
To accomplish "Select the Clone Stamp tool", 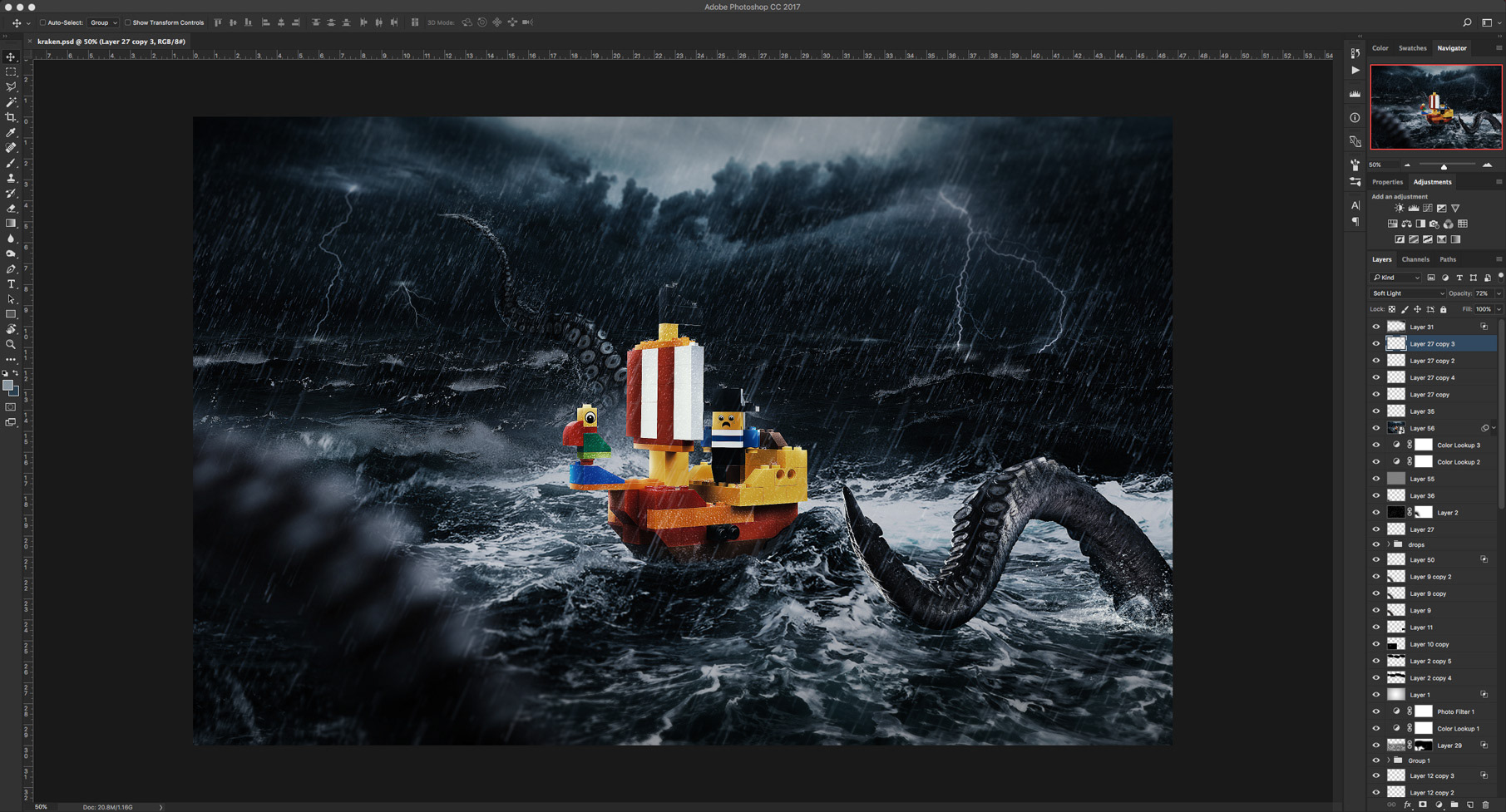I will pyautogui.click(x=11, y=178).
